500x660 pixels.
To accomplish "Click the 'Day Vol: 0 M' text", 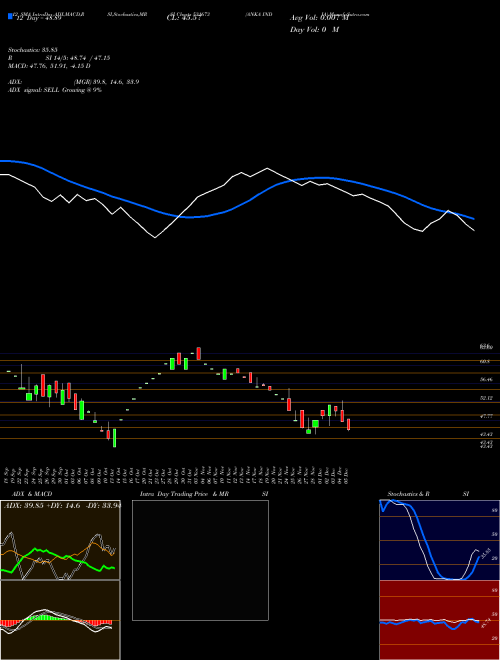I will pyautogui.click(x=314, y=30).
